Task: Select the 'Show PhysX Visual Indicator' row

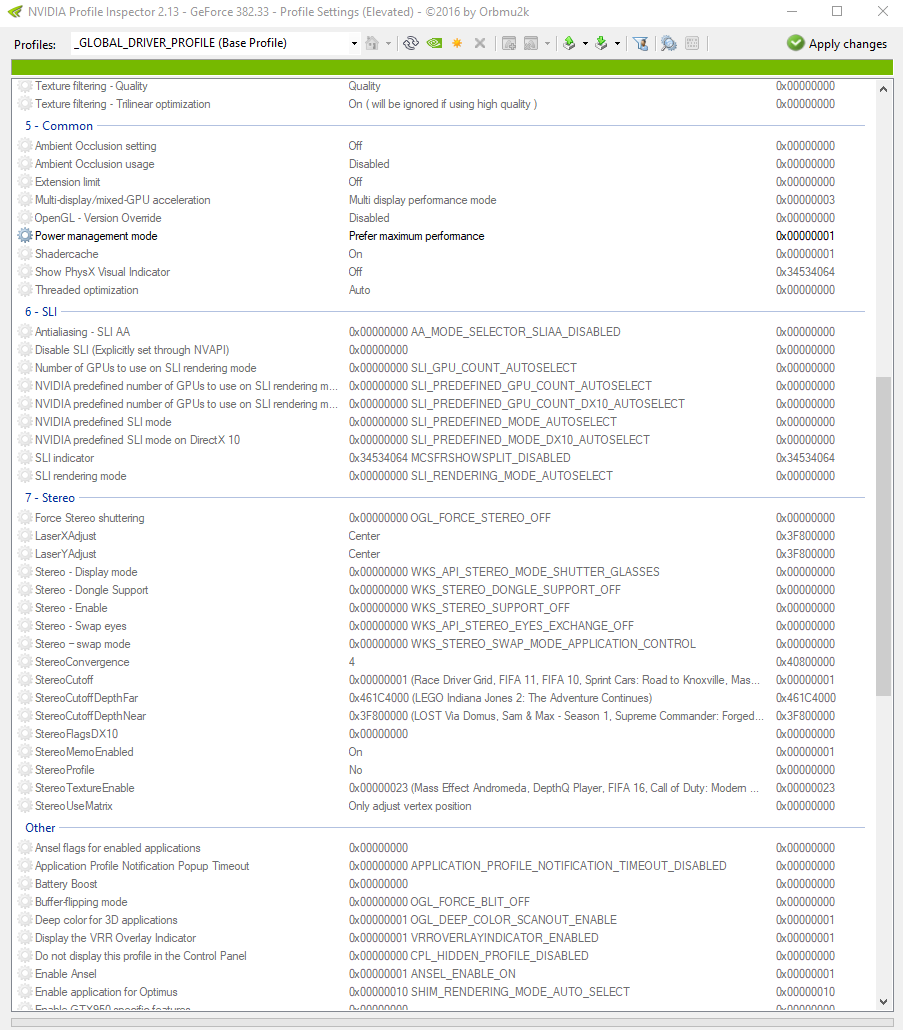Action: (x=443, y=272)
